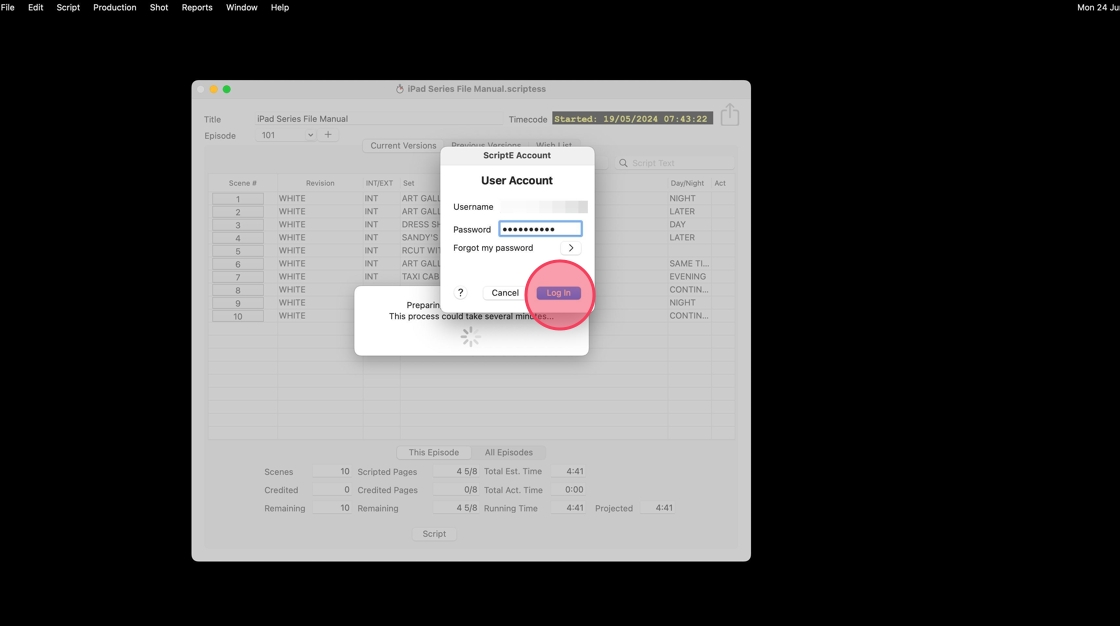The width and height of the screenshot is (1120, 626).
Task: Switch to the Previous Versions tab
Action: pos(486,145)
